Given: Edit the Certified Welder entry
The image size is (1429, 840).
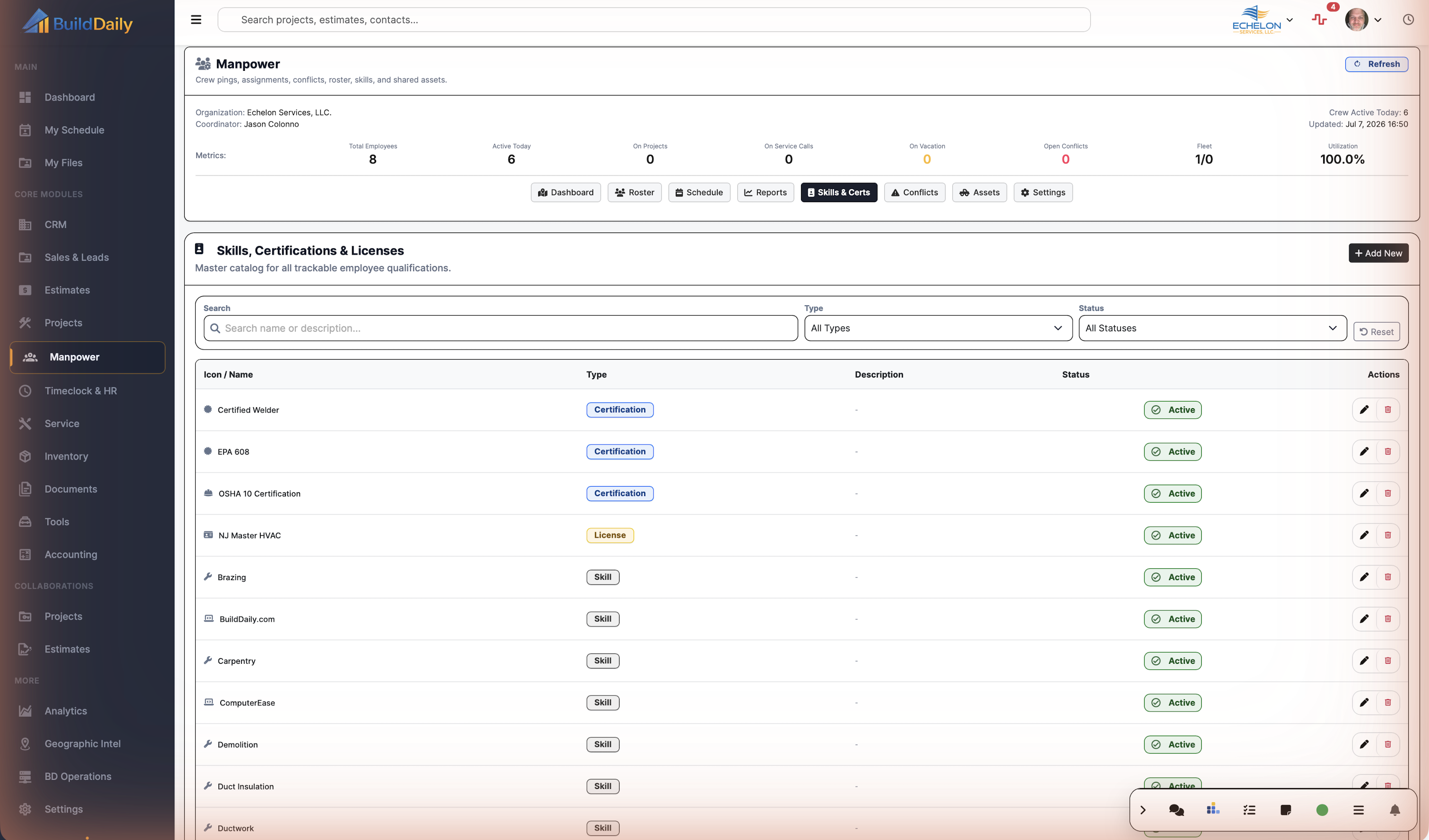Looking at the screenshot, I should (x=1364, y=410).
